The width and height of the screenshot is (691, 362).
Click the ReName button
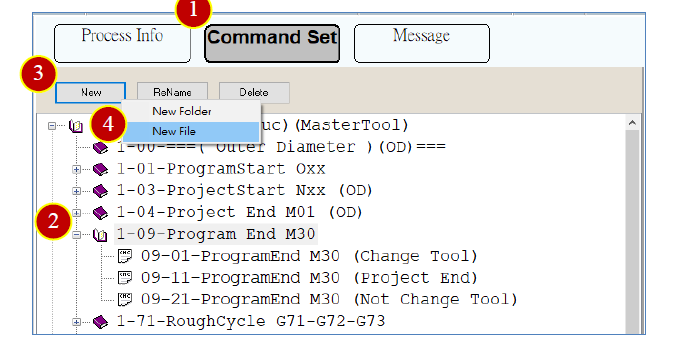(x=172, y=93)
